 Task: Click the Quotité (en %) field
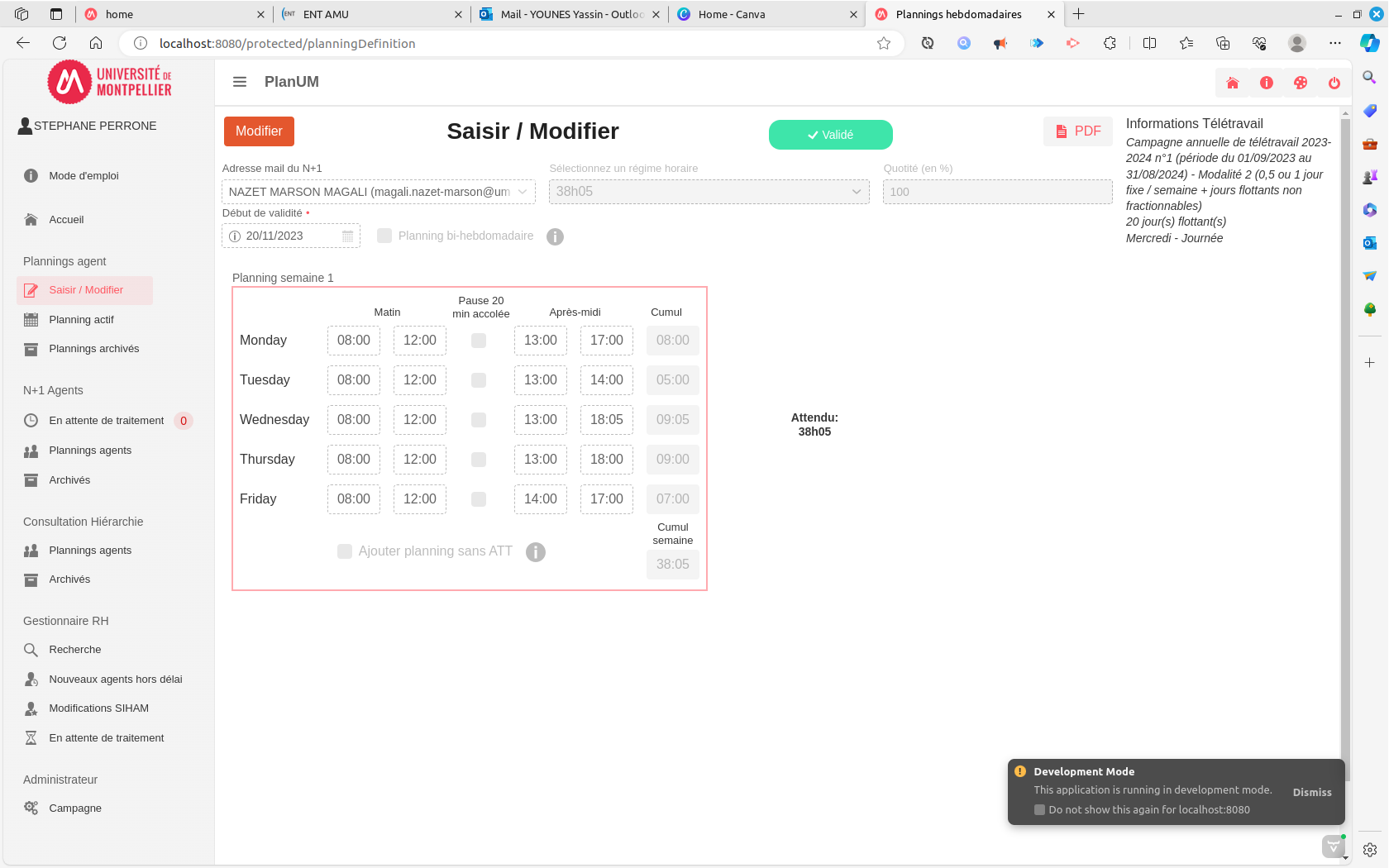[998, 192]
